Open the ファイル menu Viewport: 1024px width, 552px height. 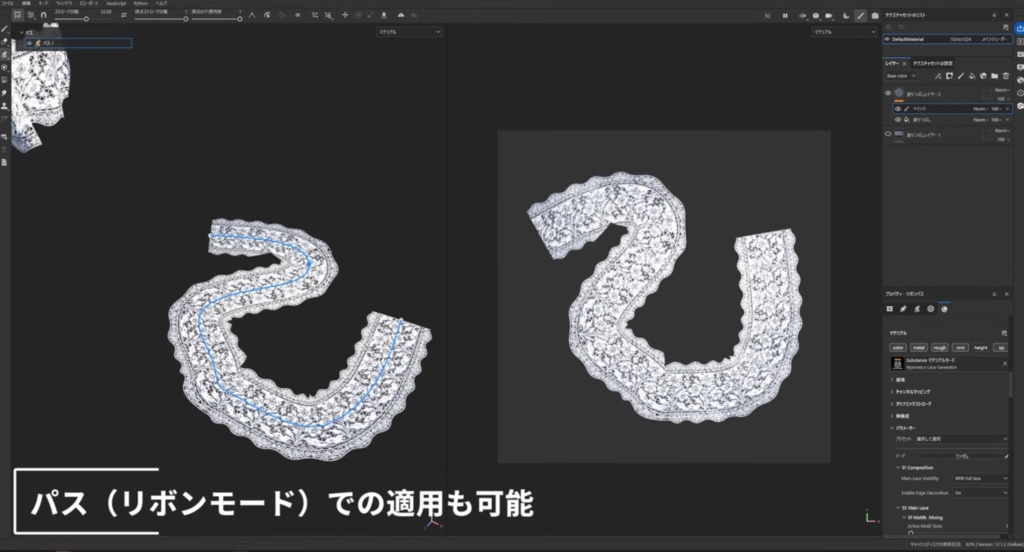[7, 3]
